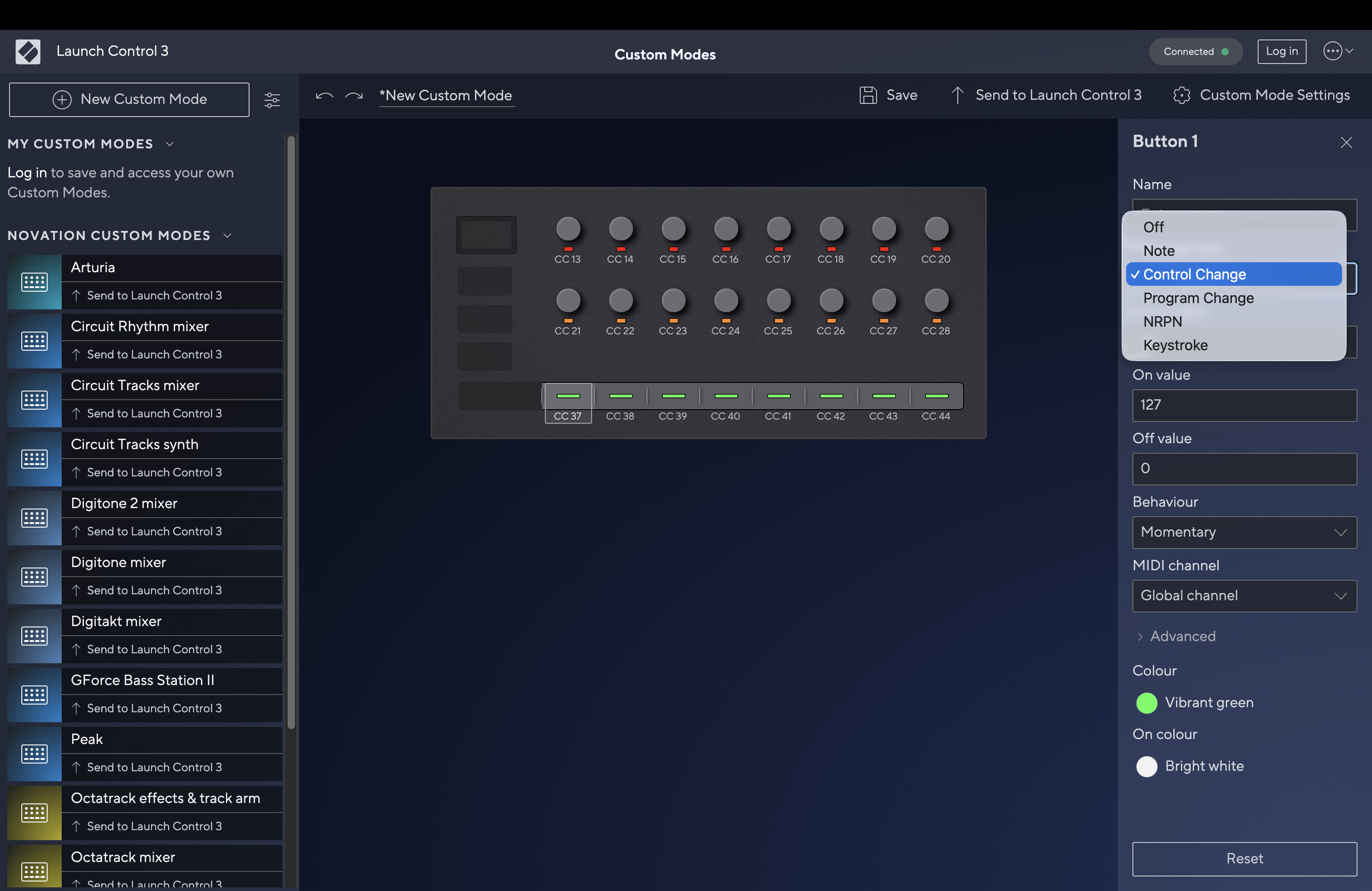Open the Octatrack mixer mode
The height and width of the screenshot is (891, 1372).
(x=172, y=857)
